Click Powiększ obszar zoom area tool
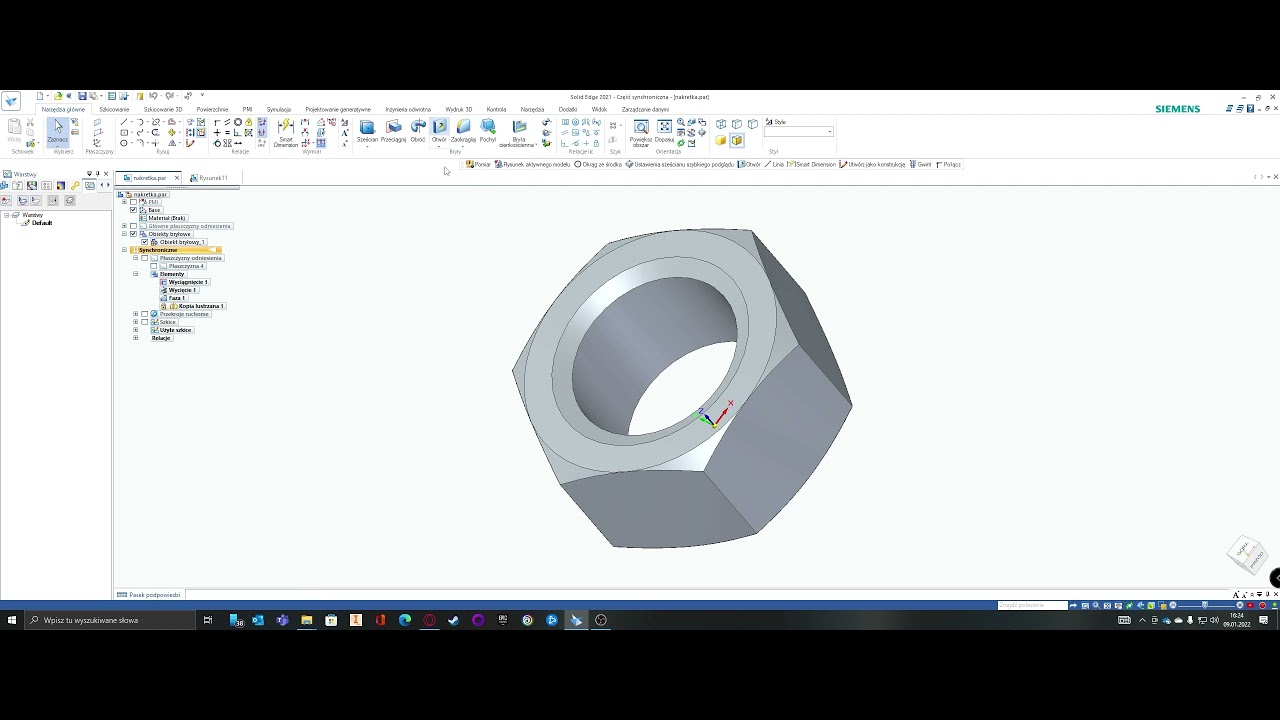Screen dimensions: 1280x720 641,133
